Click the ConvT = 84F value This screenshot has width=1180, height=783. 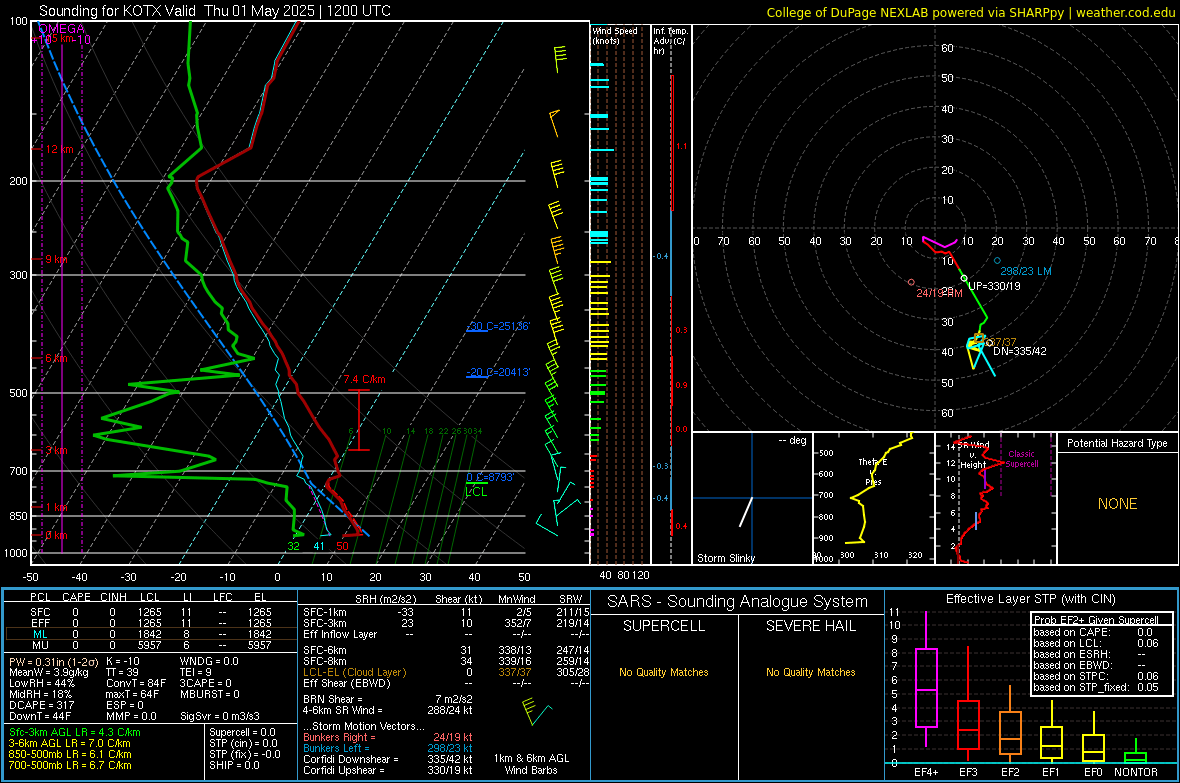136,684
